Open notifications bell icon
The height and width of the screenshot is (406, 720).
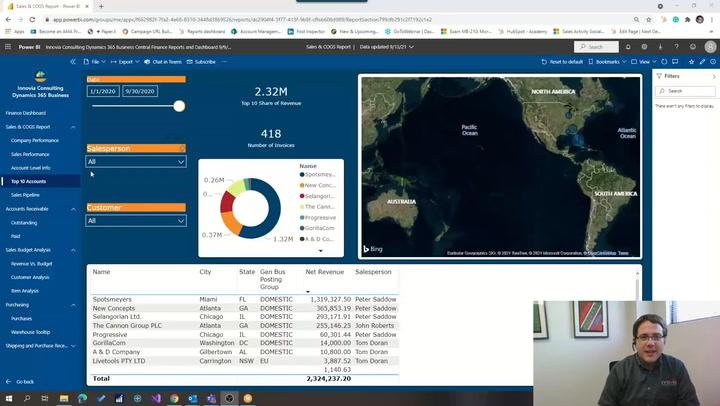(628, 47)
